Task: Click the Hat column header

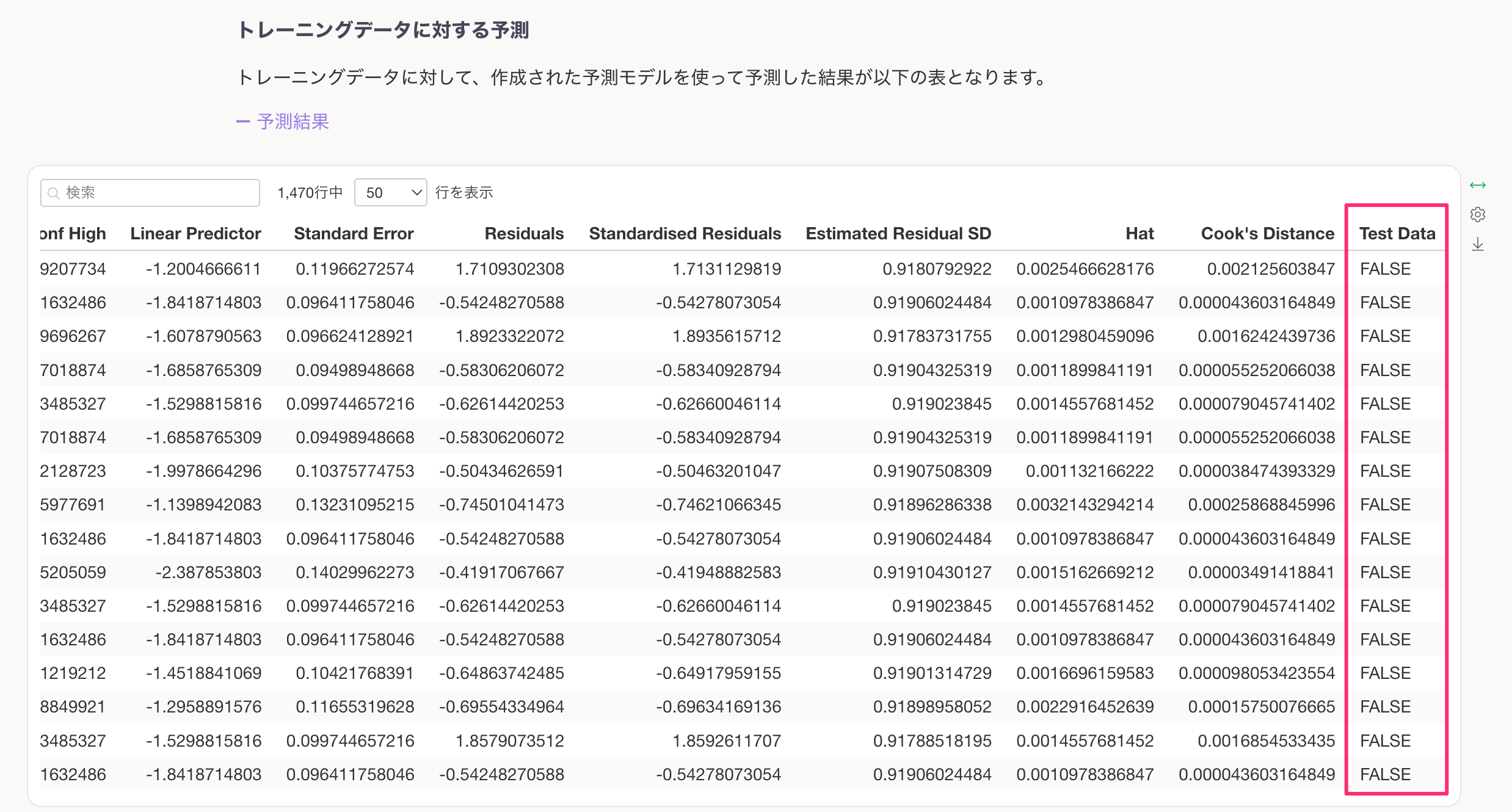Action: (1139, 233)
